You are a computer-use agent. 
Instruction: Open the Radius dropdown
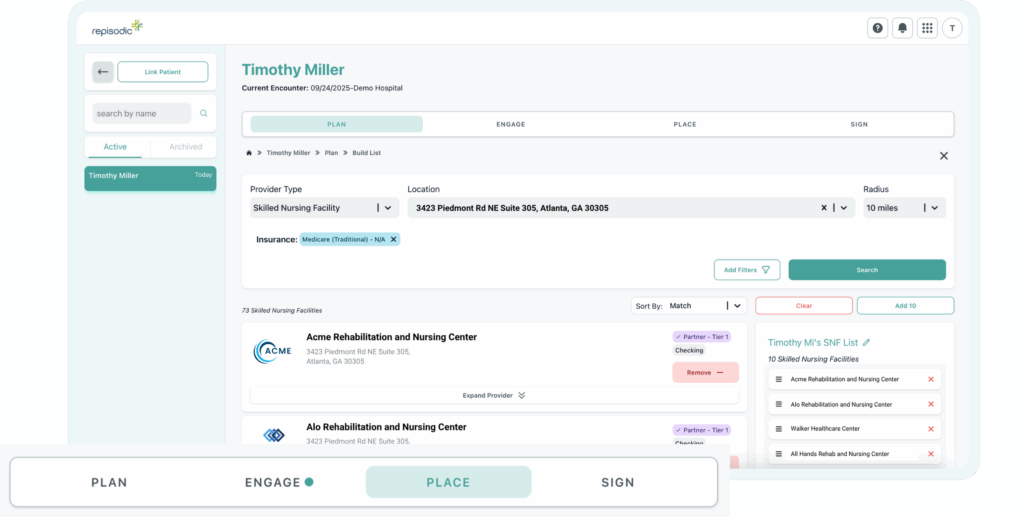pos(934,208)
